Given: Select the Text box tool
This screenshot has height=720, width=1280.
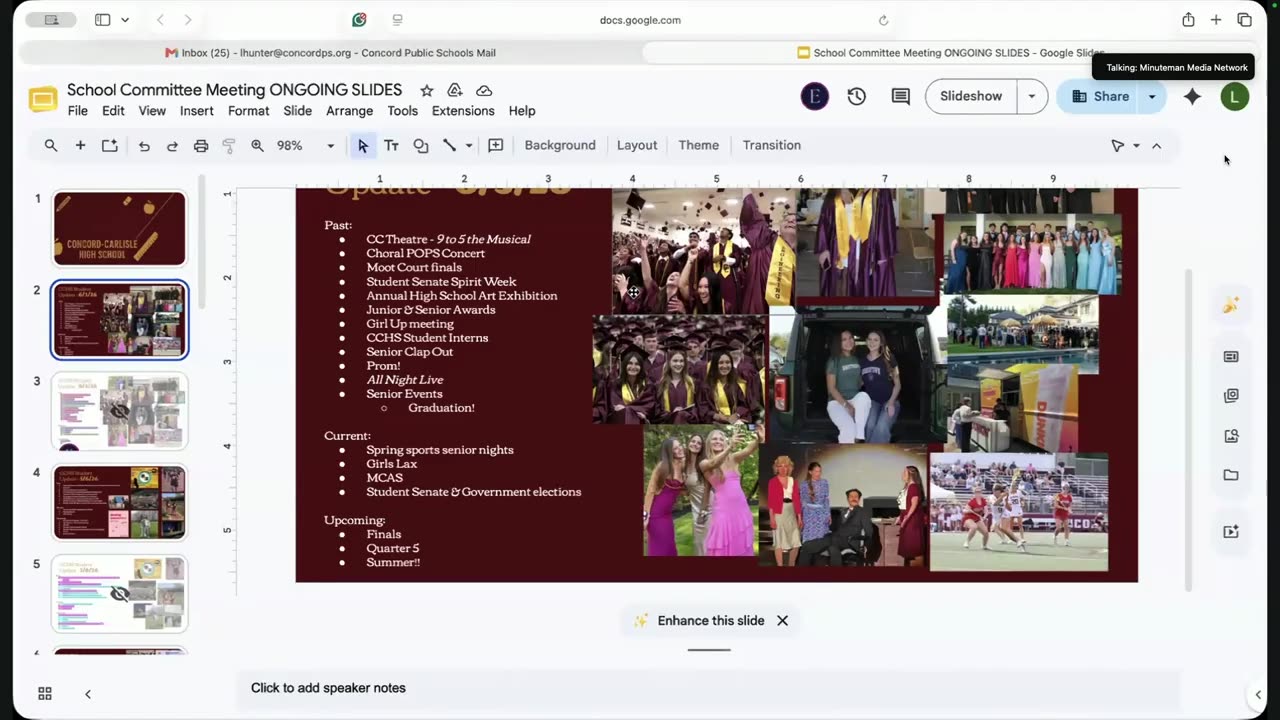Looking at the screenshot, I should coord(391,145).
